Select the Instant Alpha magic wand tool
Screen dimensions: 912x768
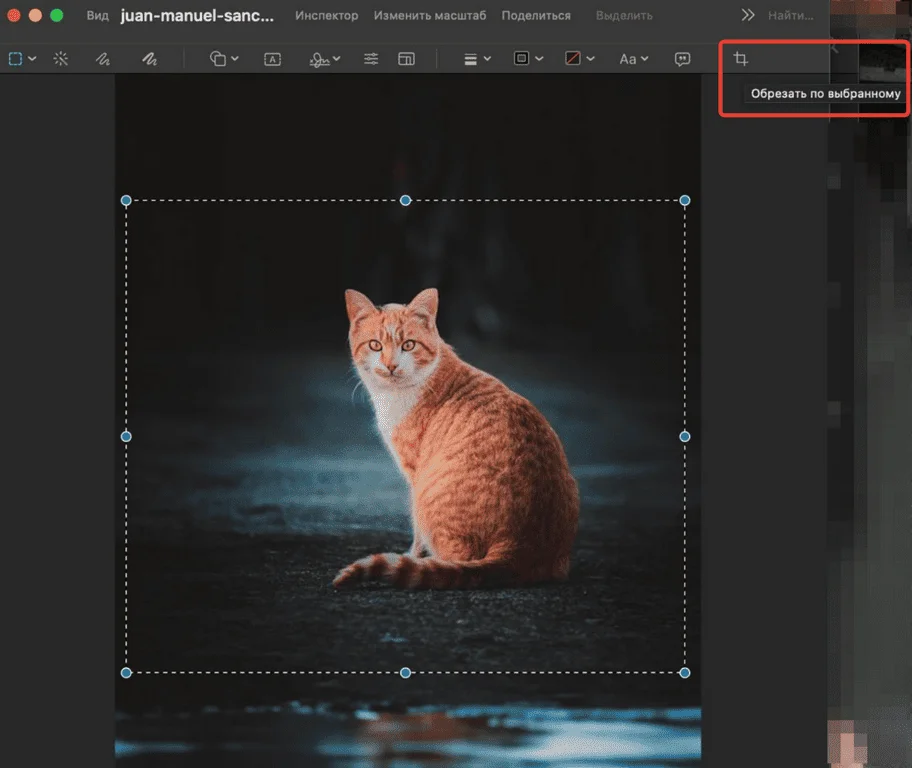click(x=61, y=59)
